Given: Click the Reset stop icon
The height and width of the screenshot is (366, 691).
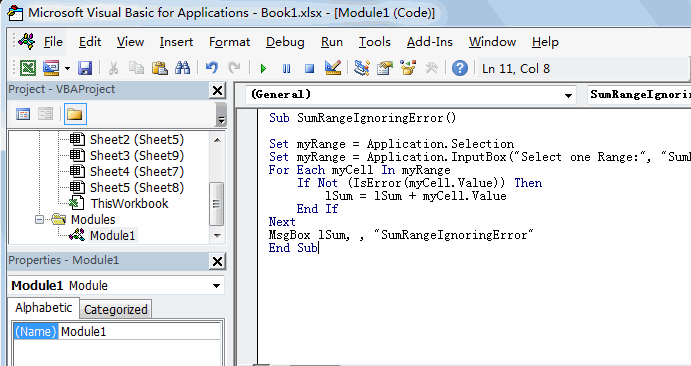Looking at the screenshot, I should pyautogui.click(x=310, y=68).
